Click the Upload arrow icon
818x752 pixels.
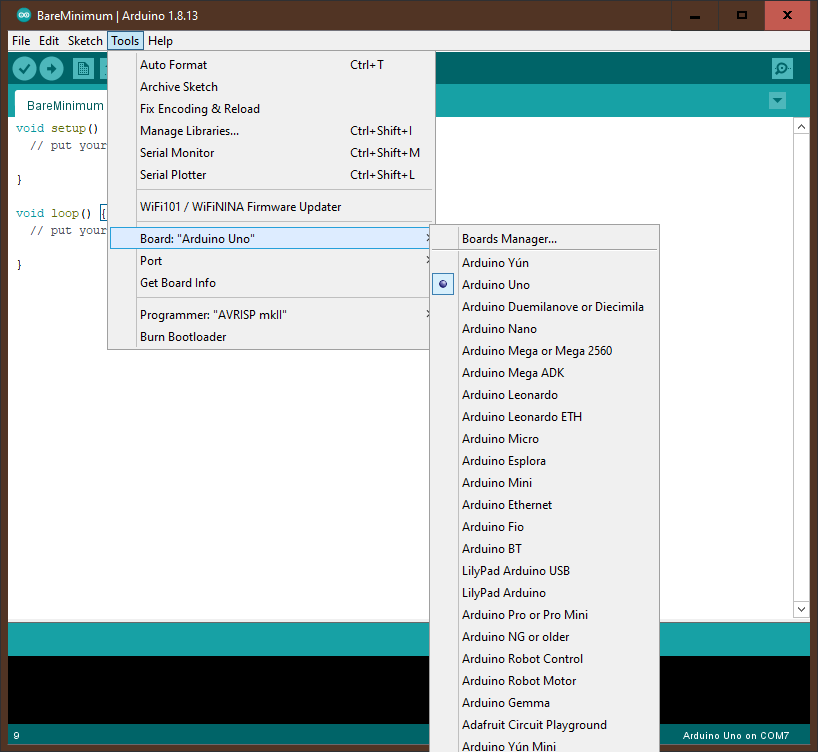coord(51,69)
